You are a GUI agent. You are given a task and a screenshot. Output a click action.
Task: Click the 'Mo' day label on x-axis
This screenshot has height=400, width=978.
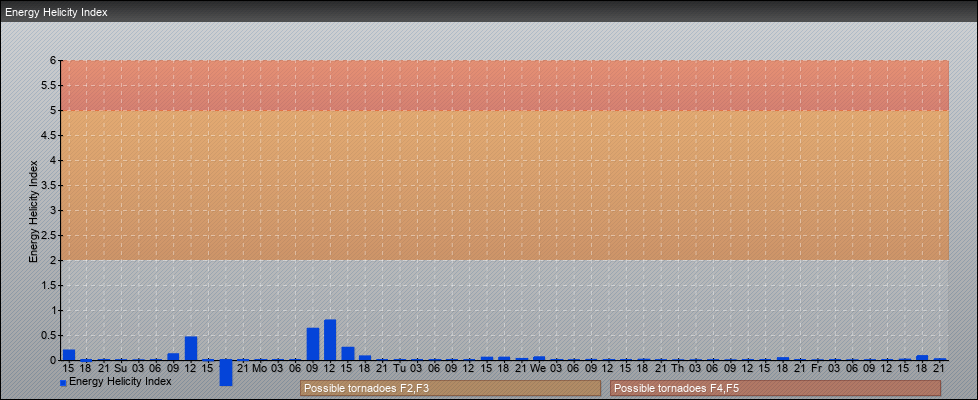pos(260,368)
